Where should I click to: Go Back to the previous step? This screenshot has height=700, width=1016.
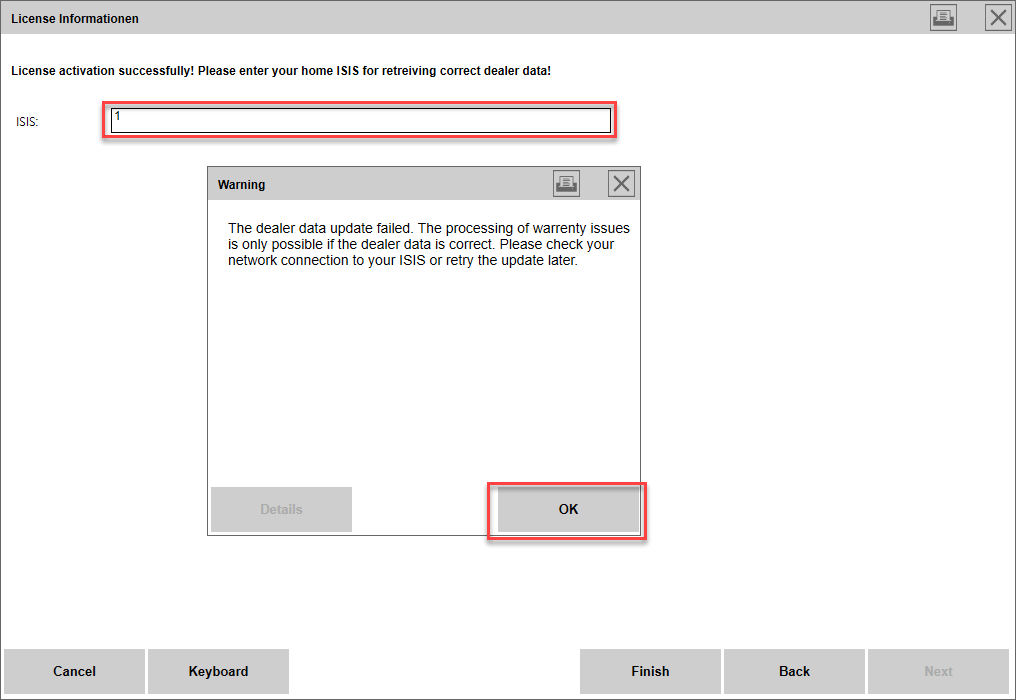pos(794,671)
